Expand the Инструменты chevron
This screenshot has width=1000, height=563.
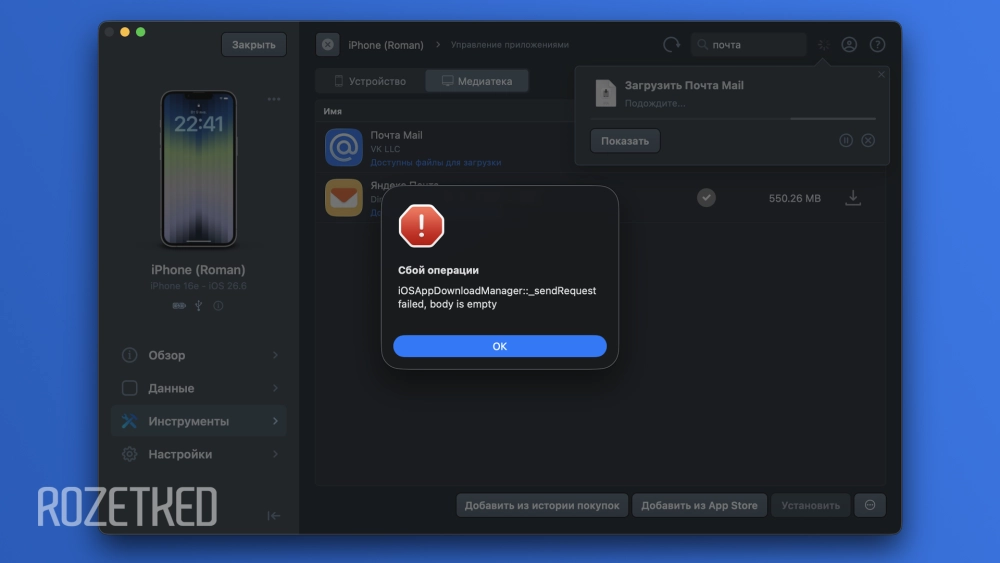pos(276,421)
